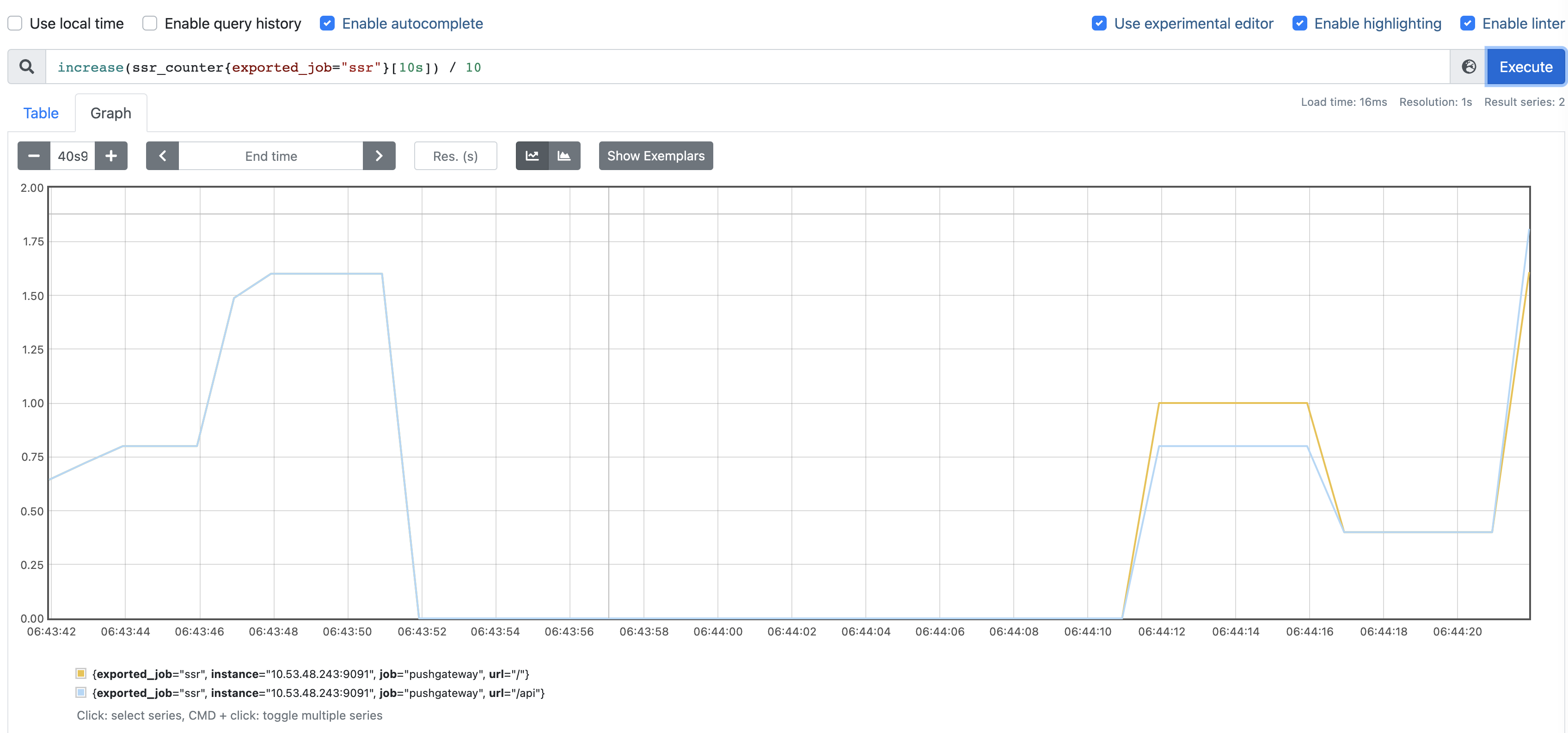Viewport: 1568px width, 733px height.
Task: Increase the time range with plus
Action: [111, 156]
